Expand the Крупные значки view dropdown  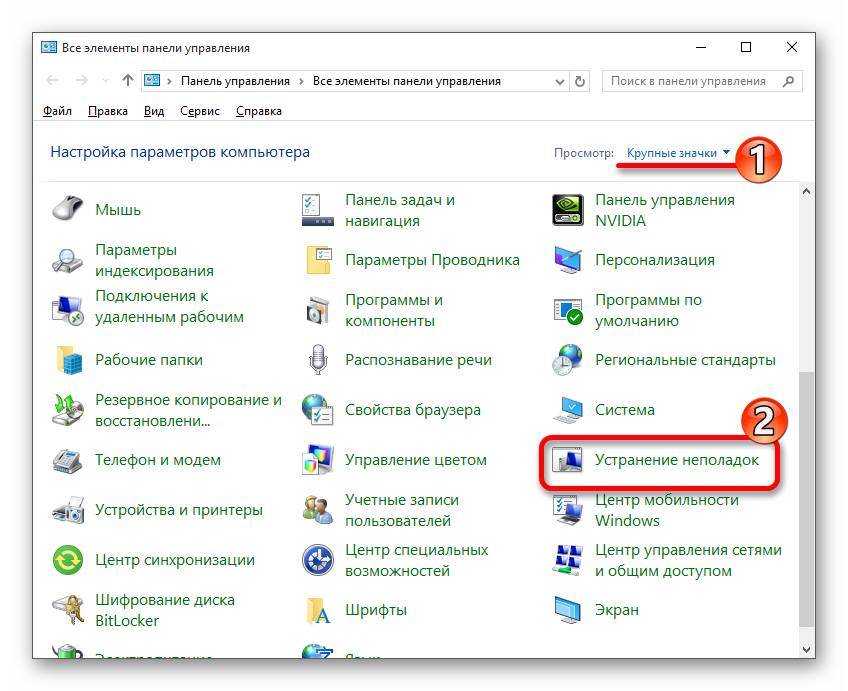pyautogui.click(x=678, y=153)
